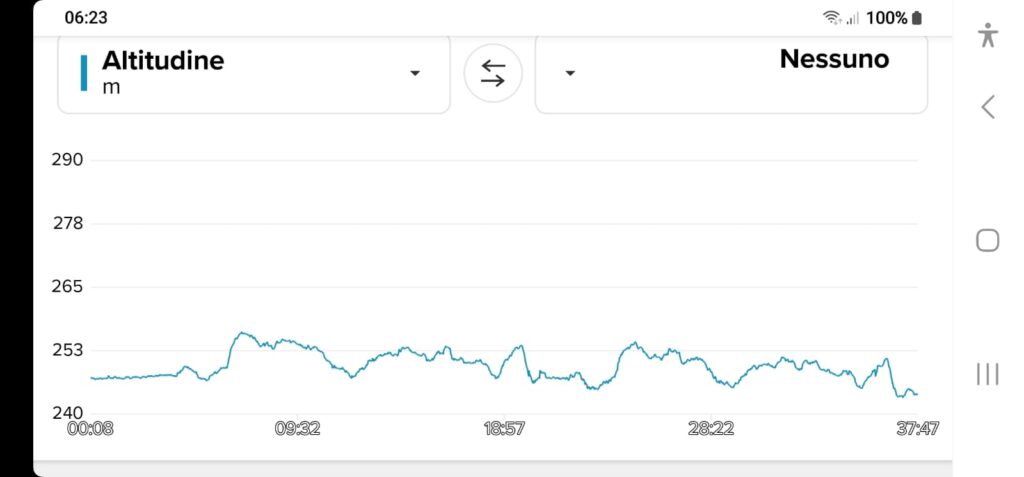Image resolution: width=1024 pixels, height=477 pixels.
Task: Tap the Altitudine label text
Action: (163, 61)
